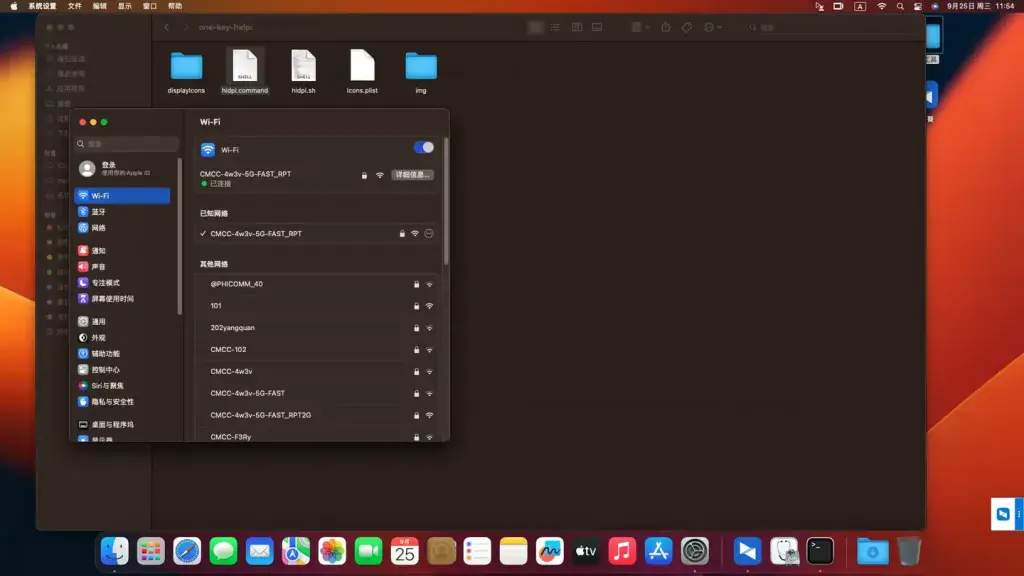Turn off the Wi-Fi toggle switch
1024x576 pixels.
click(423, 148)
